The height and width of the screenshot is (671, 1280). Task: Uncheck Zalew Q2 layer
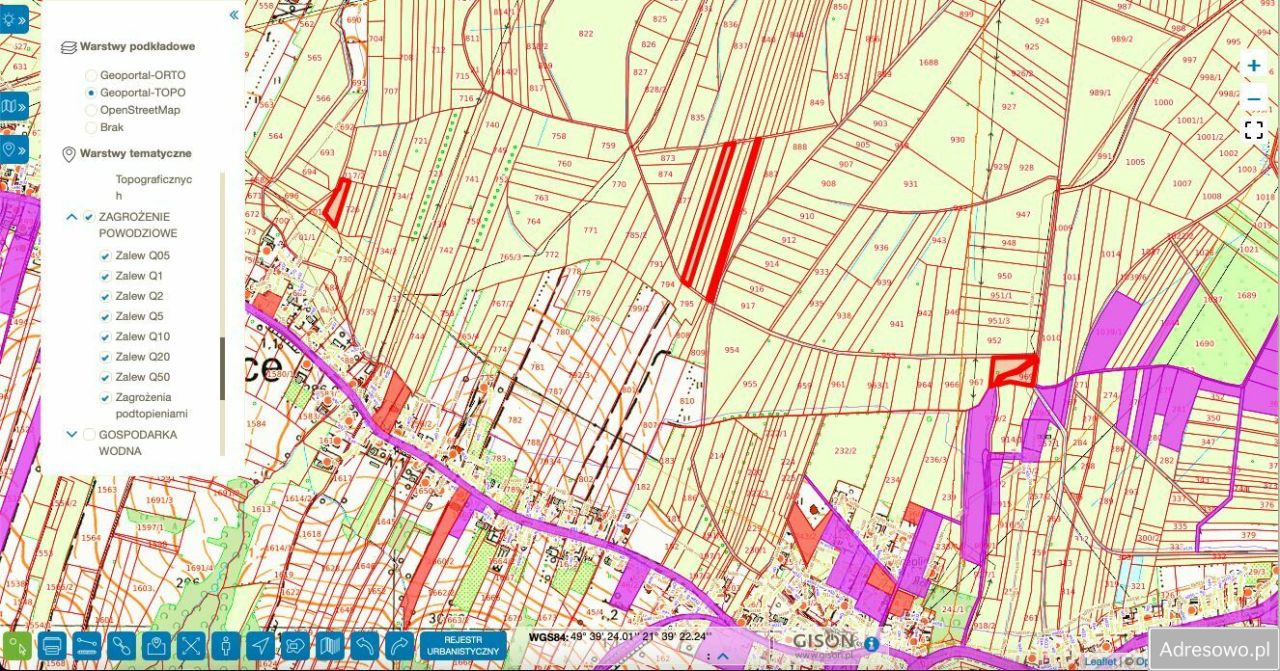(x=105, y=297)
